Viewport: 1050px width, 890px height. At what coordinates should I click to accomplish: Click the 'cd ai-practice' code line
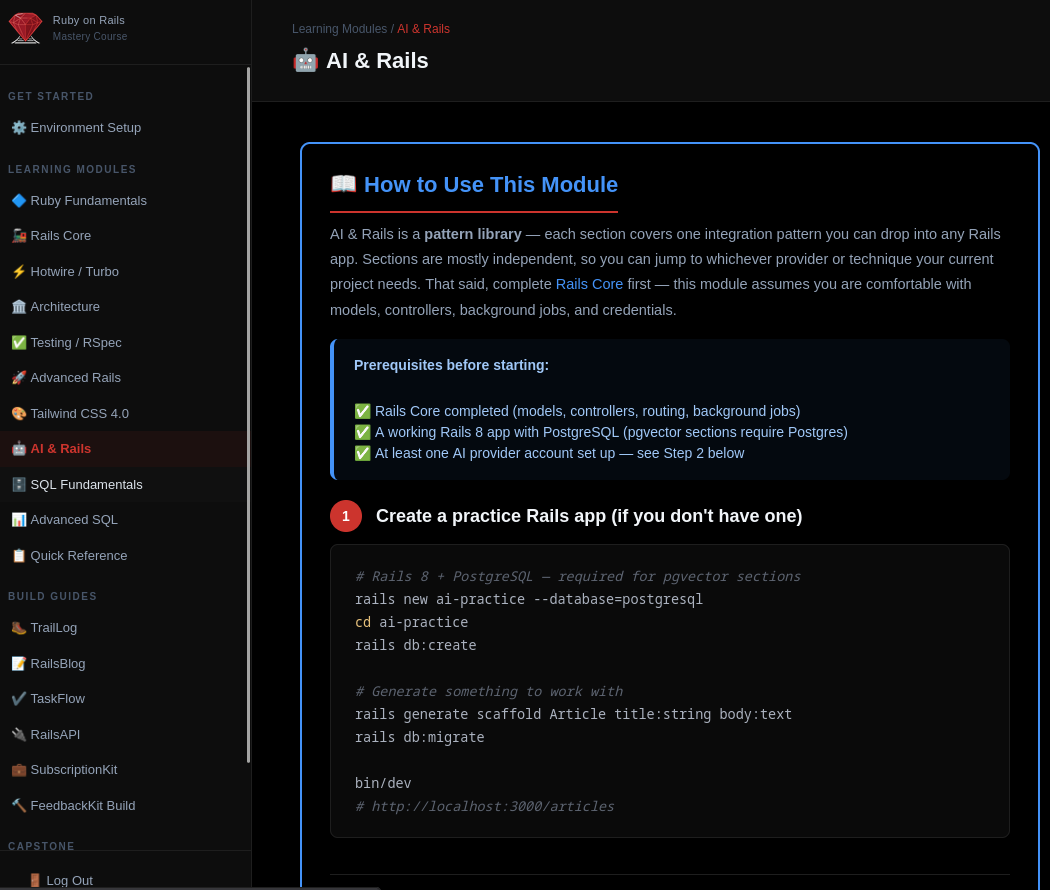tap(411, 622)
